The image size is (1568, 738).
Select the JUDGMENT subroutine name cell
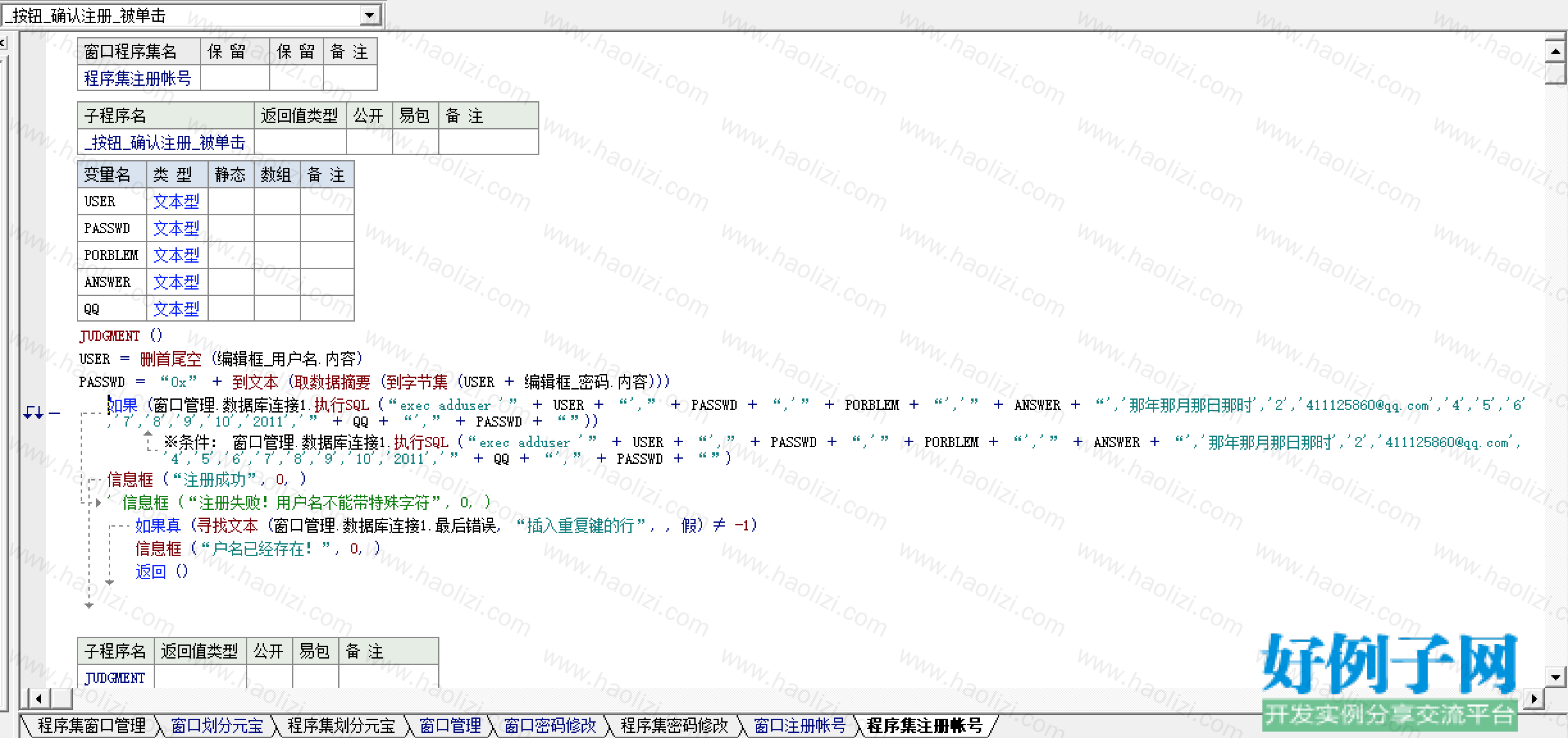pyautogui.click(x=115, y=677)
